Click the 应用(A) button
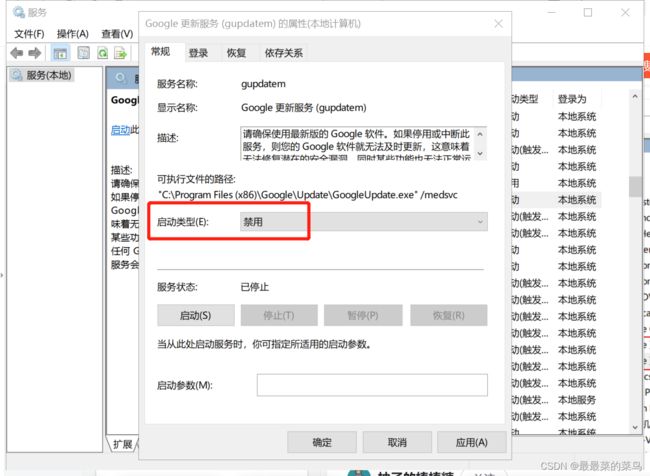 (x=472, y=442)
